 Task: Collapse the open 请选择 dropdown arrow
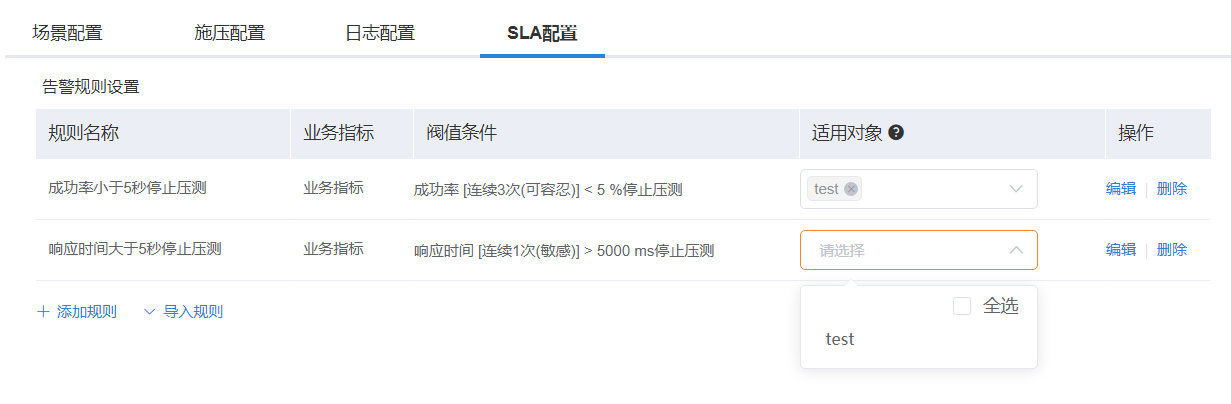pyautogui.click(x=1016, y=250)
